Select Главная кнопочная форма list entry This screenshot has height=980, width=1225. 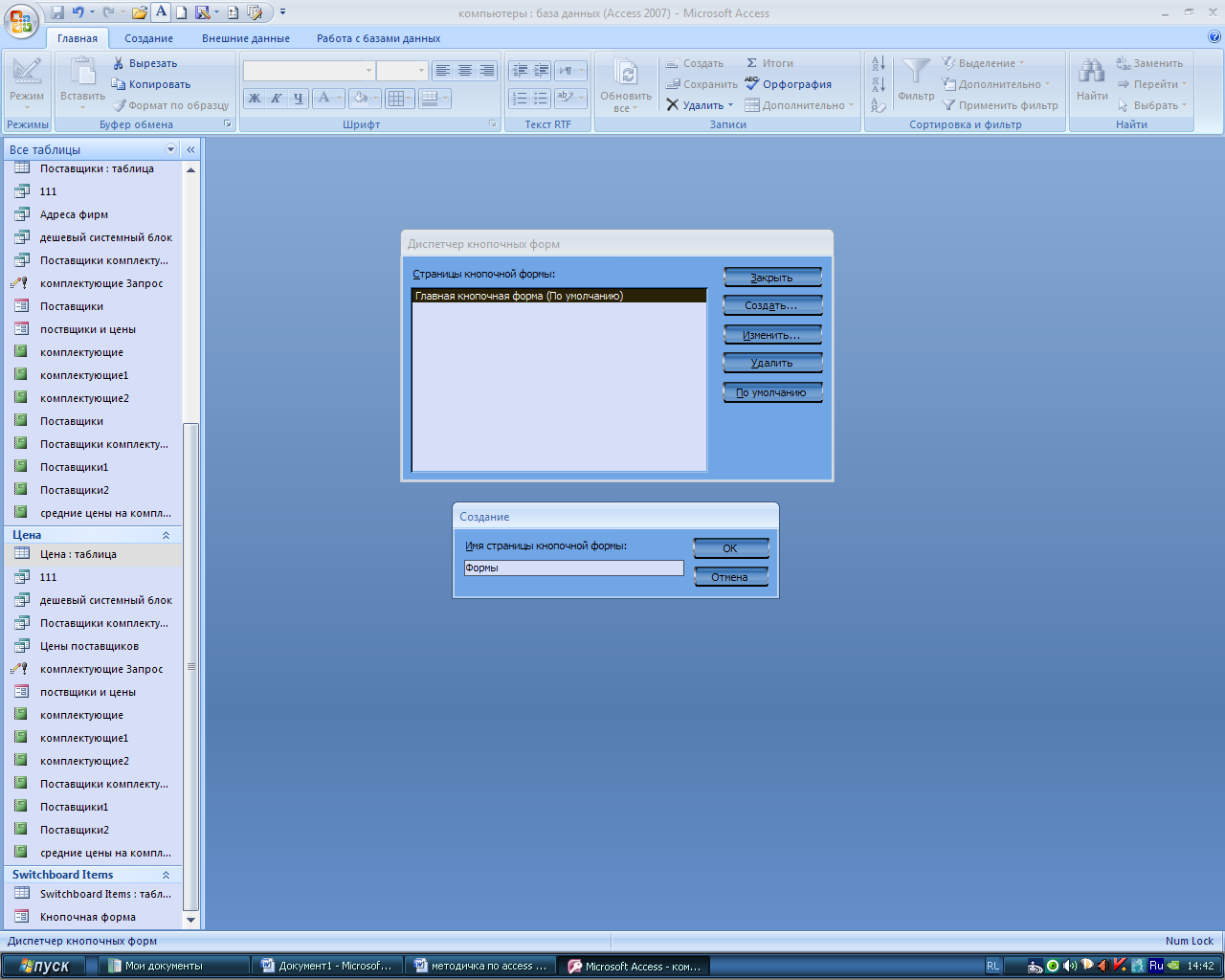tap(559, 296)
